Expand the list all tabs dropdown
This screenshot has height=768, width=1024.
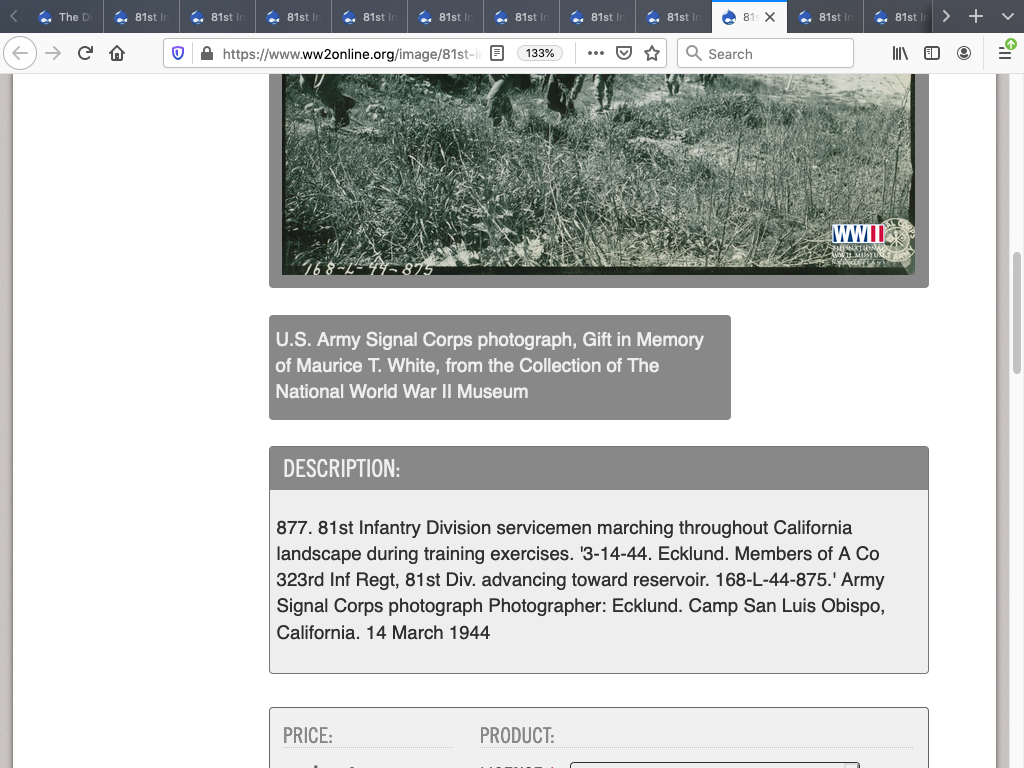1007,16
